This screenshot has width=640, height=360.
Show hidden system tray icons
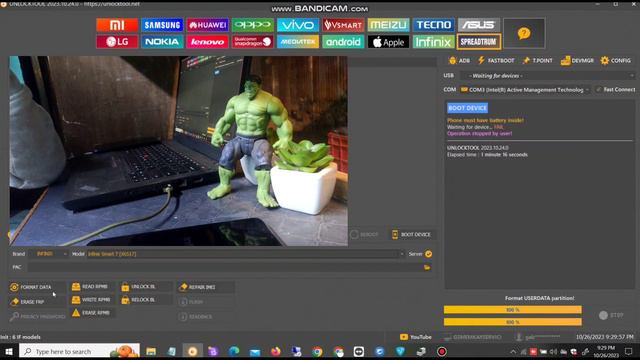pyautogui.click(x=513, y=351)
